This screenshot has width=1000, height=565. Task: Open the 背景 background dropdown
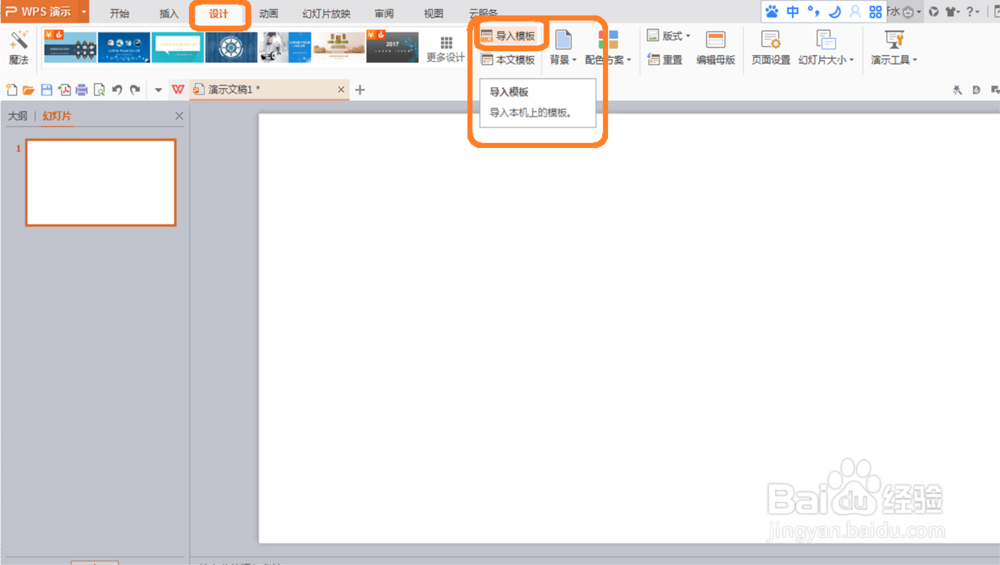[x=562, y=48]
